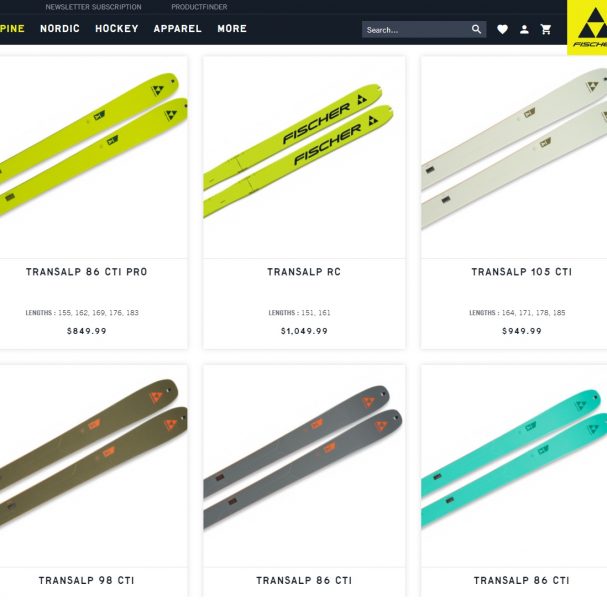Open Transalp 86 CTI Pro ski image
This screenshot has width=607, height=600.
tap(93, 157)
